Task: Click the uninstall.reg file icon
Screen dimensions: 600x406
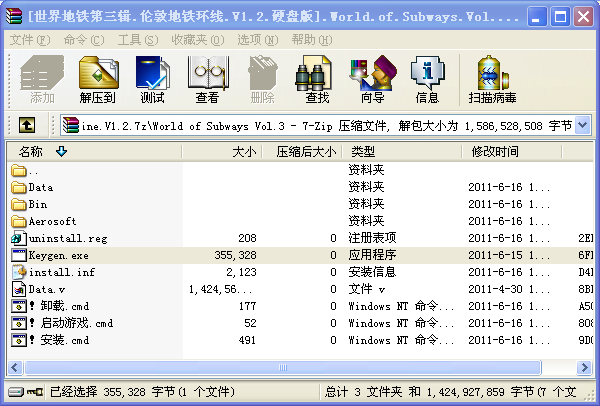Action: (18, 238)
